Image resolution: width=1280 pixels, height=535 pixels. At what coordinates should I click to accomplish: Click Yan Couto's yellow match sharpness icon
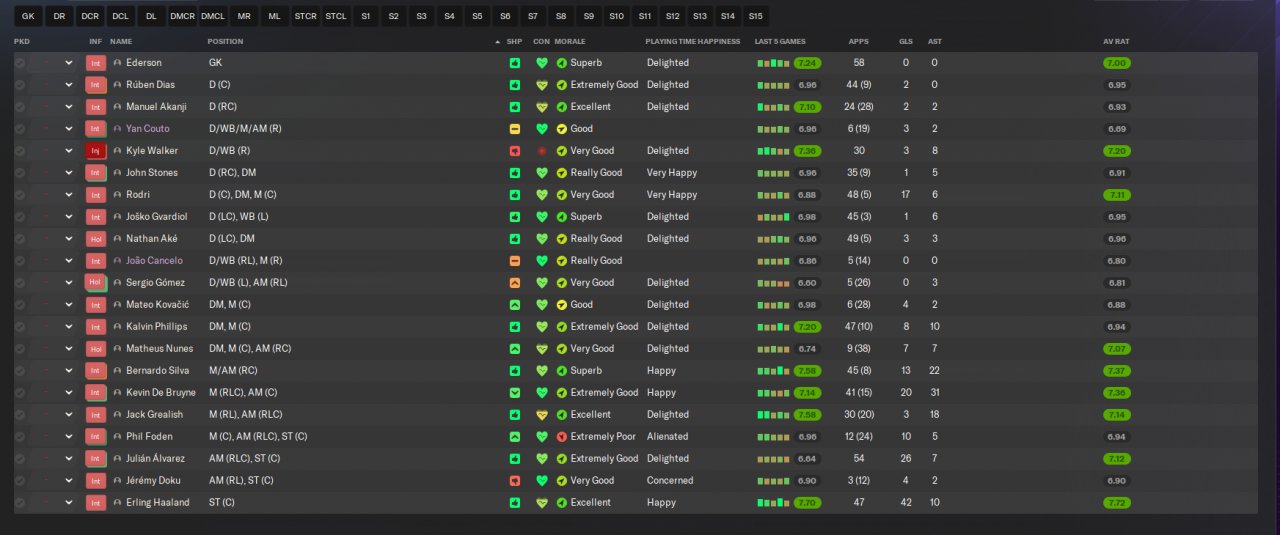click(515, 128)
